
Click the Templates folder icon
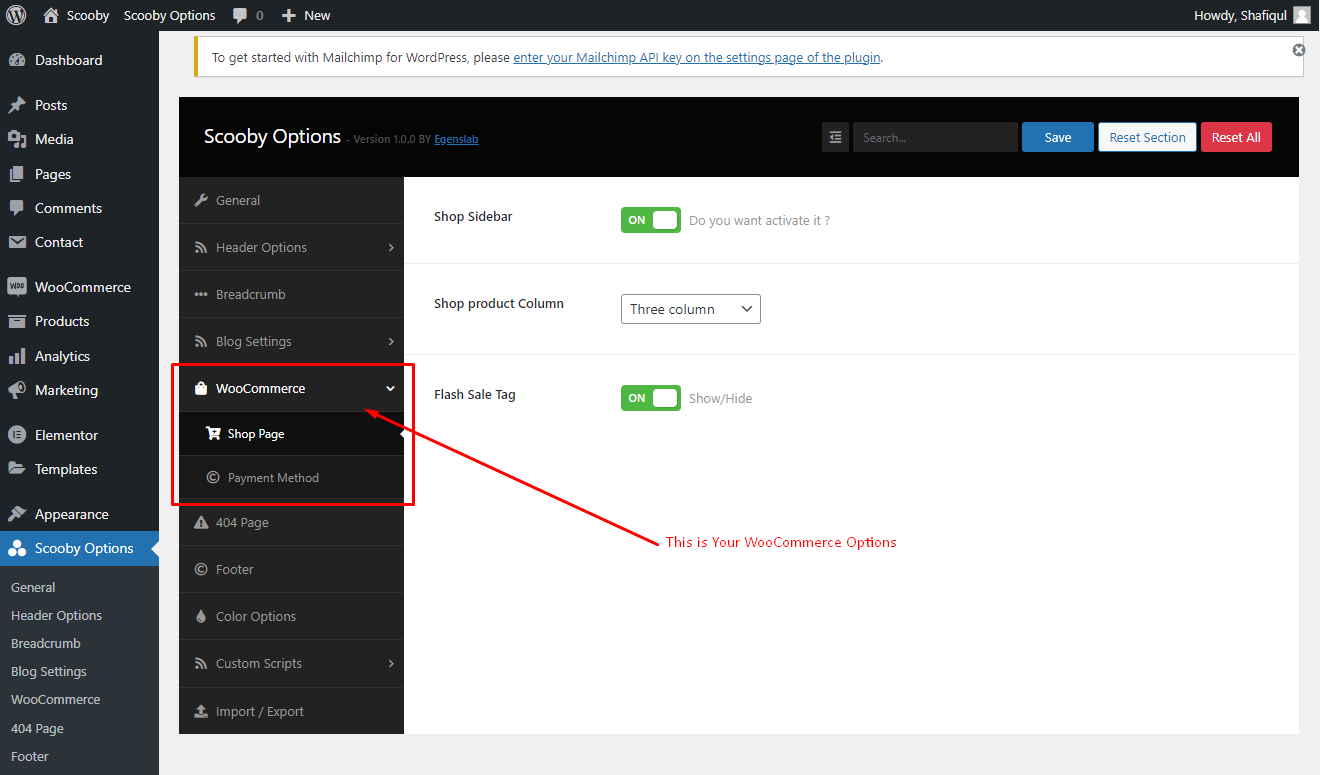pyautogui.click(x=17, y=469)
